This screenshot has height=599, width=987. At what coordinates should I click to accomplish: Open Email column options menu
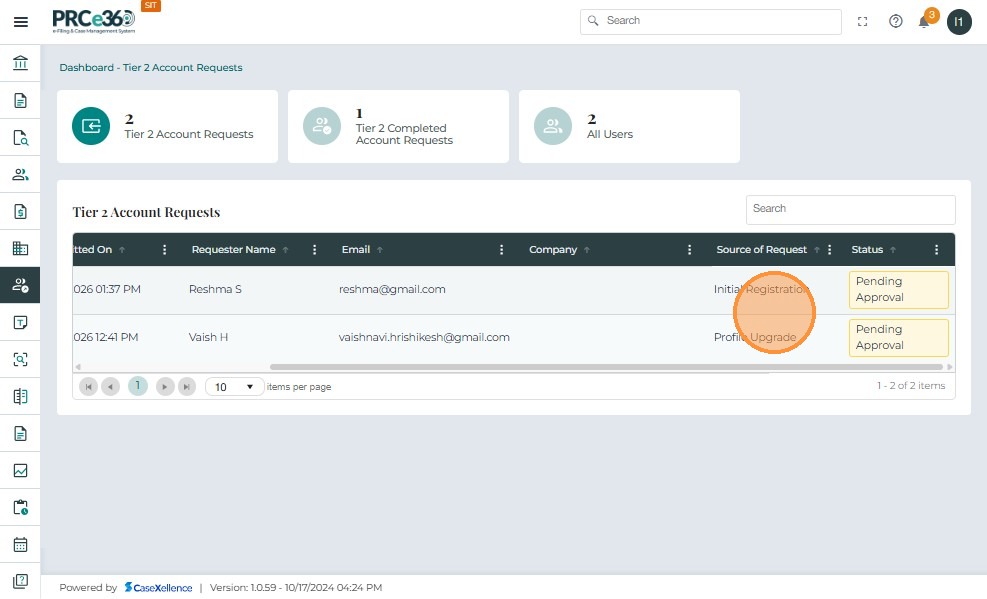[501, 250]
